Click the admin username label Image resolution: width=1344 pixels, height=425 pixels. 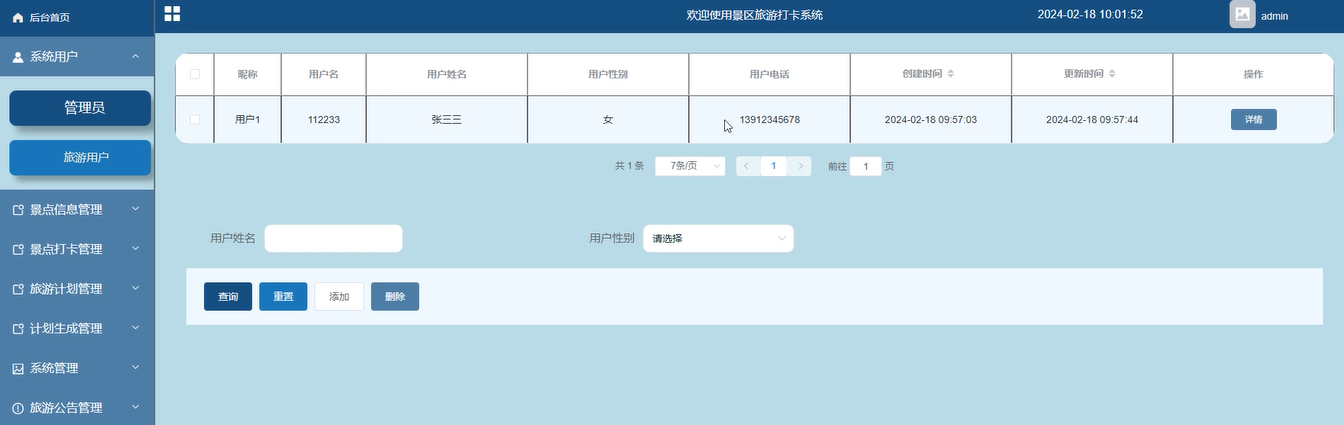[x=1274, y=16]
